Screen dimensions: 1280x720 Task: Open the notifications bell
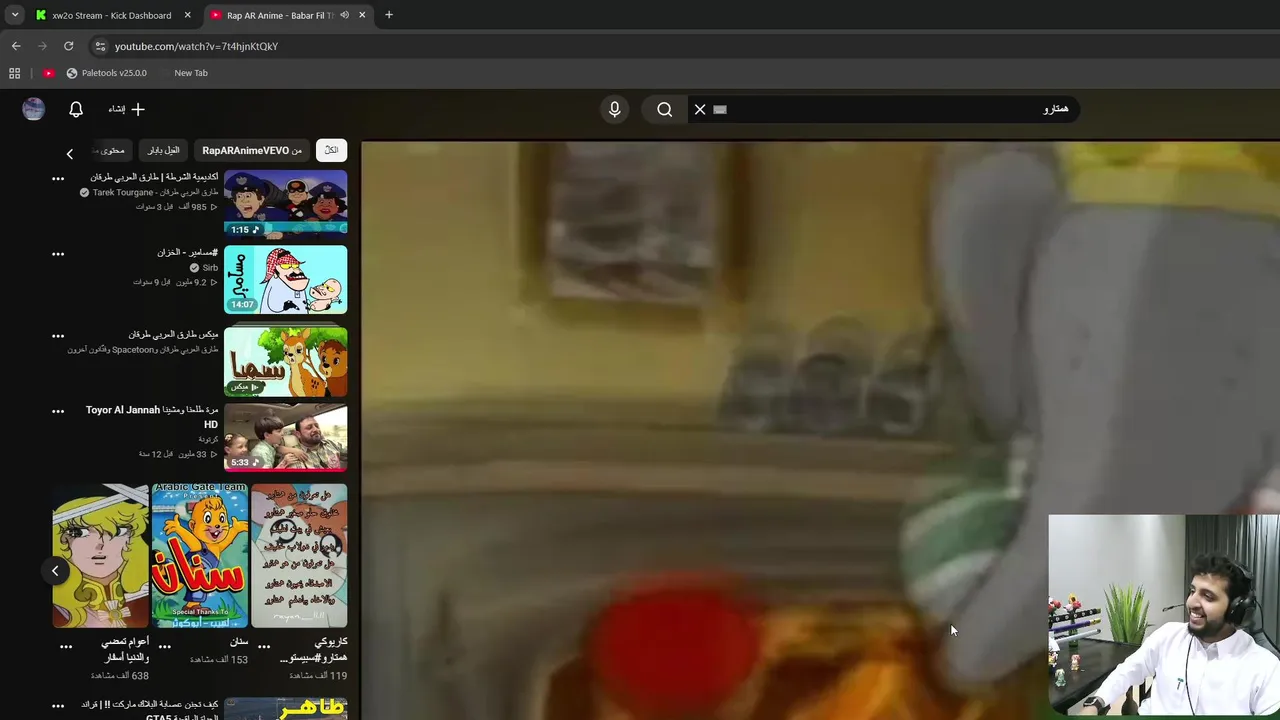[x=76, y=109]
